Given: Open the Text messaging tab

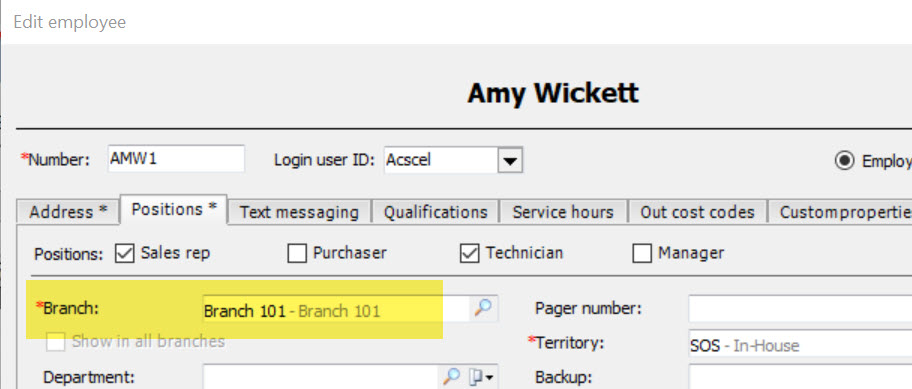Looking at the screenshot, I should pos(299,212).
